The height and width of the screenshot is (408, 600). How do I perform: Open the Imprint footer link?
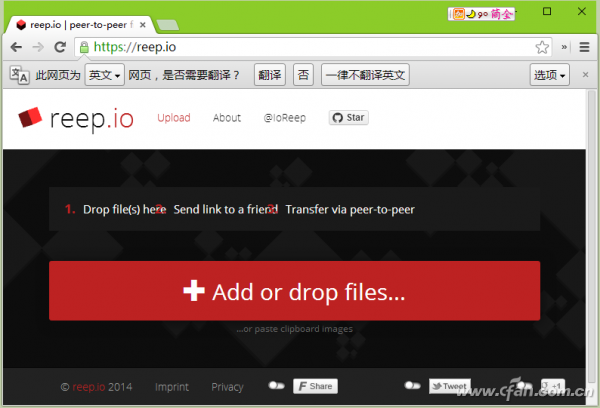[x=172, y=387]
